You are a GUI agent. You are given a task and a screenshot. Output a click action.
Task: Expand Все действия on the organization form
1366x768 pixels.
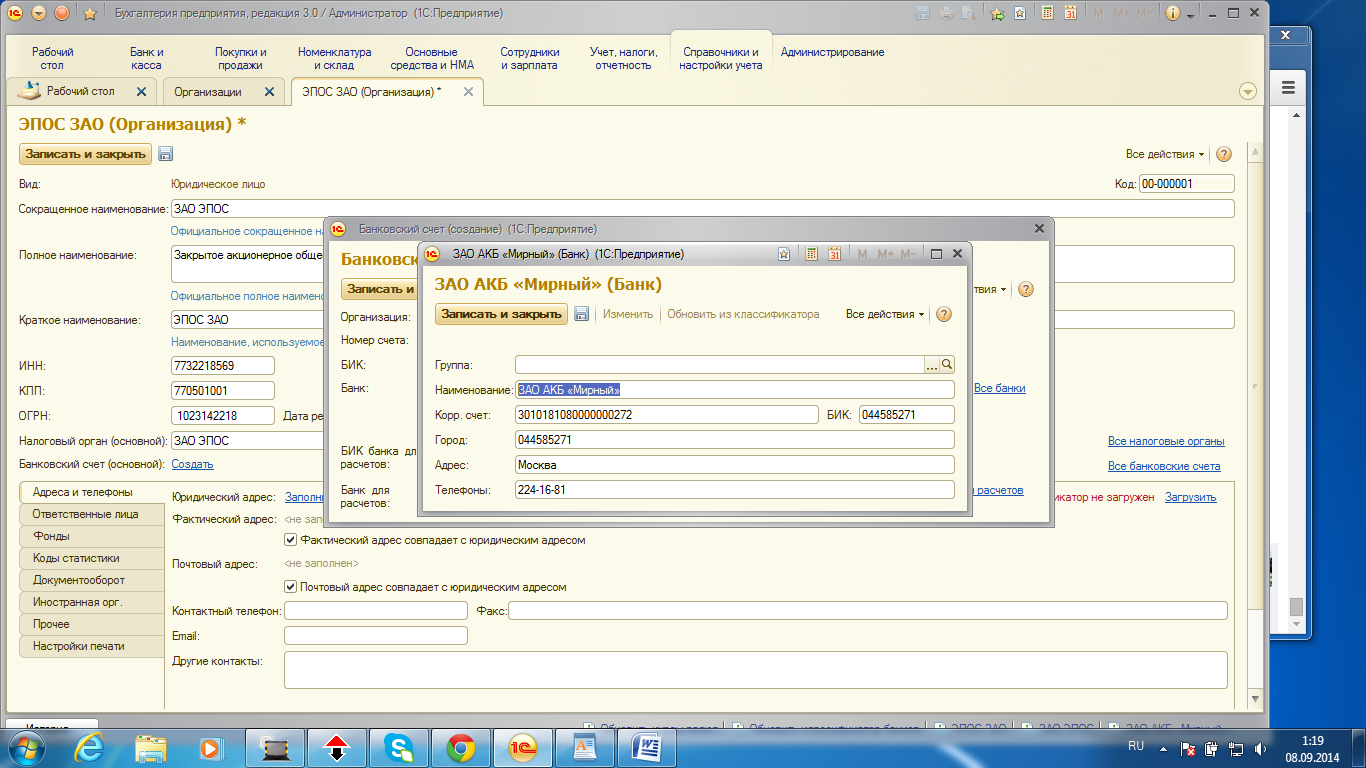click(1165, 154)
